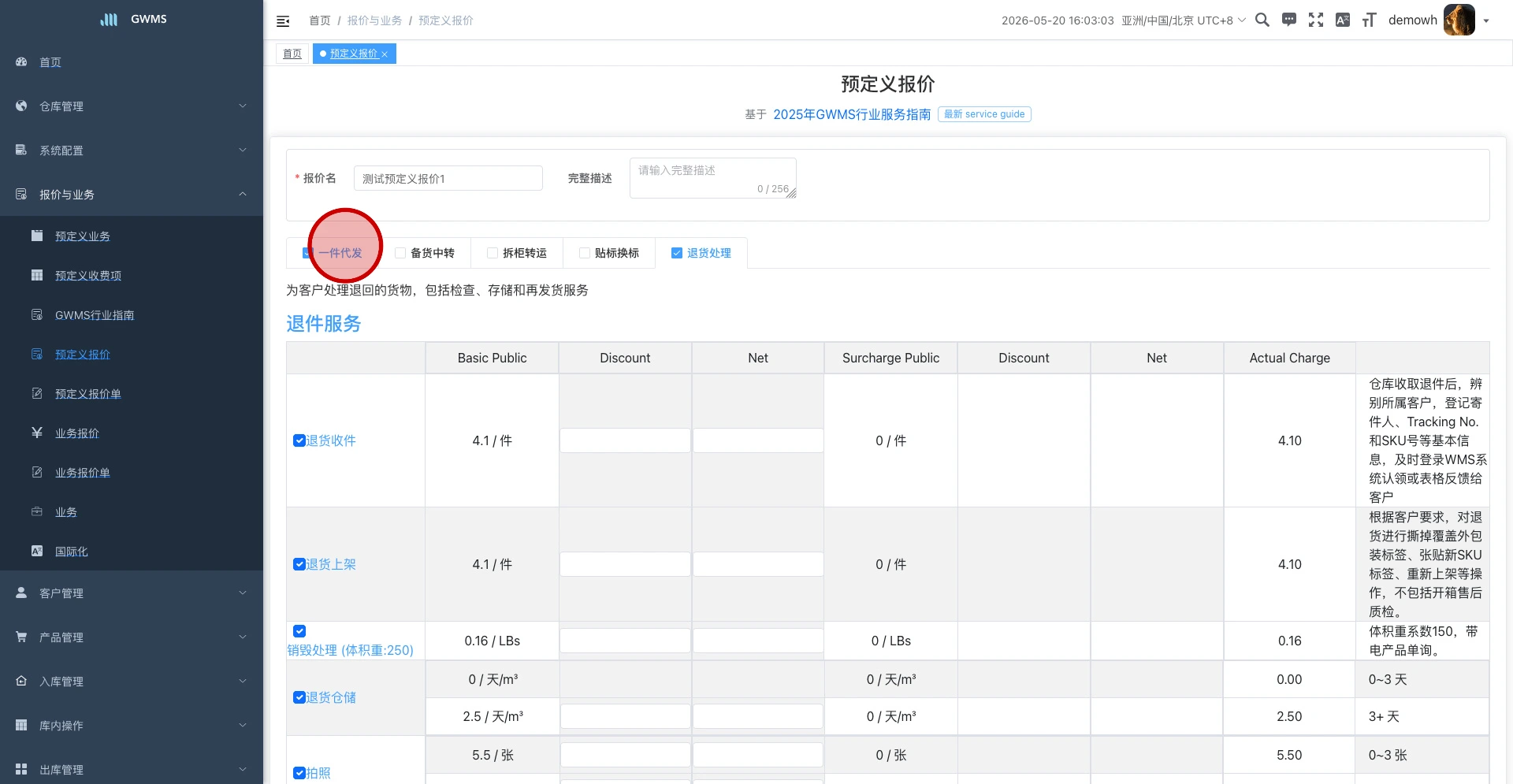Open 销毁处理 (体积重:250) link
This screenshot has height=784, width=1513.
[350, 650]
